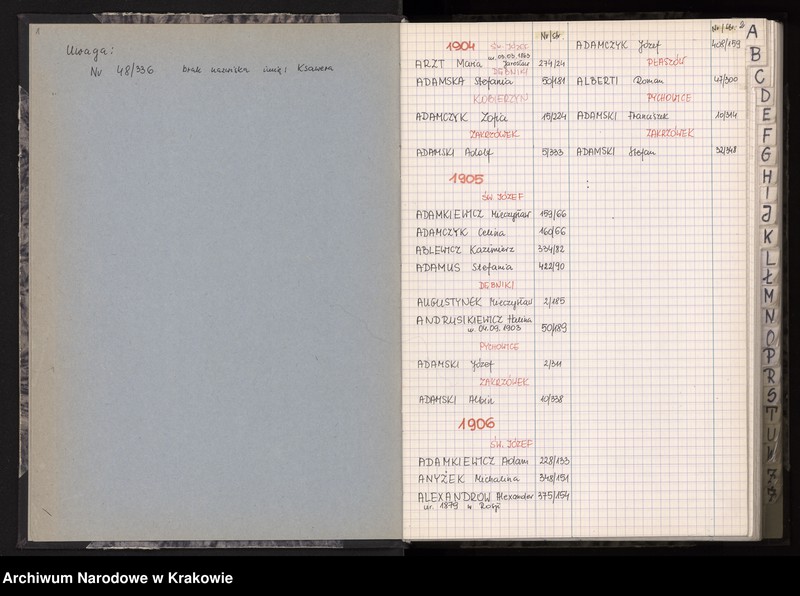Select the entry ANYŻEK Michalina
This screenshot has width=800, height=596.
[x=468, y=479]
